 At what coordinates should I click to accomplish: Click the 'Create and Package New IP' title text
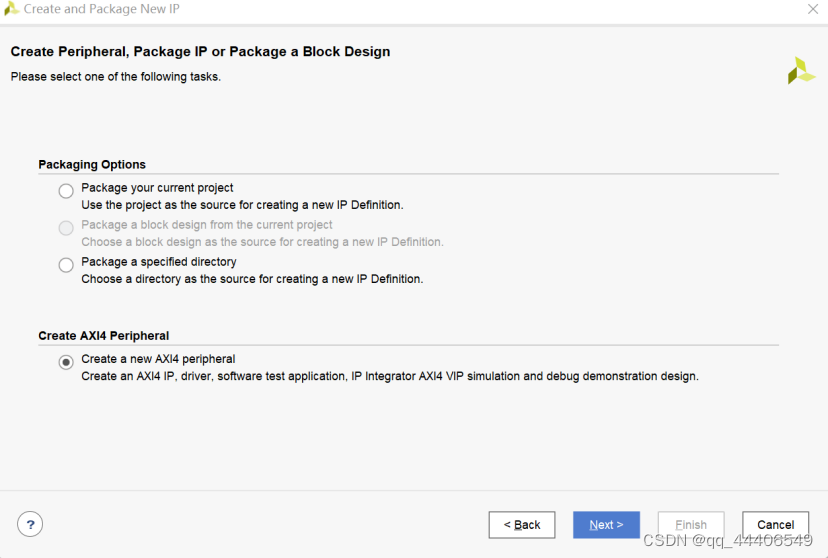[x=102, y=9]
